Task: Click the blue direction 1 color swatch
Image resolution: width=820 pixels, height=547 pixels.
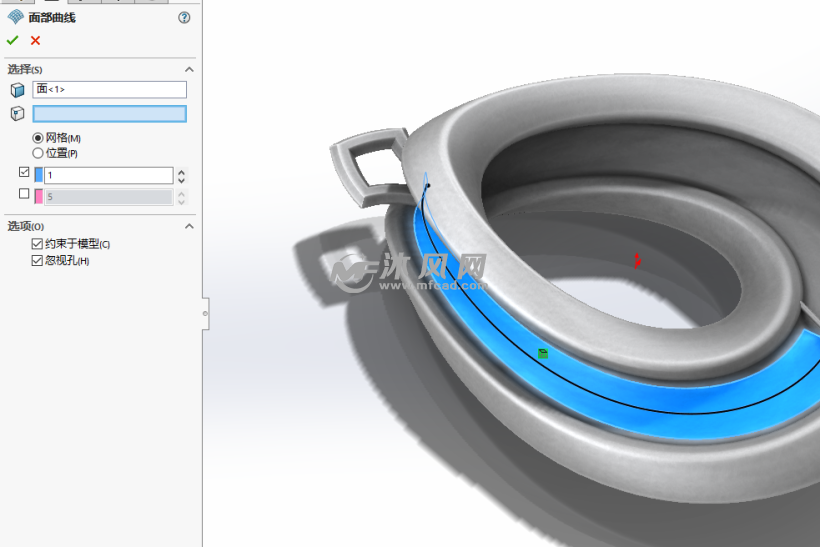Action: tap(39, 175)
